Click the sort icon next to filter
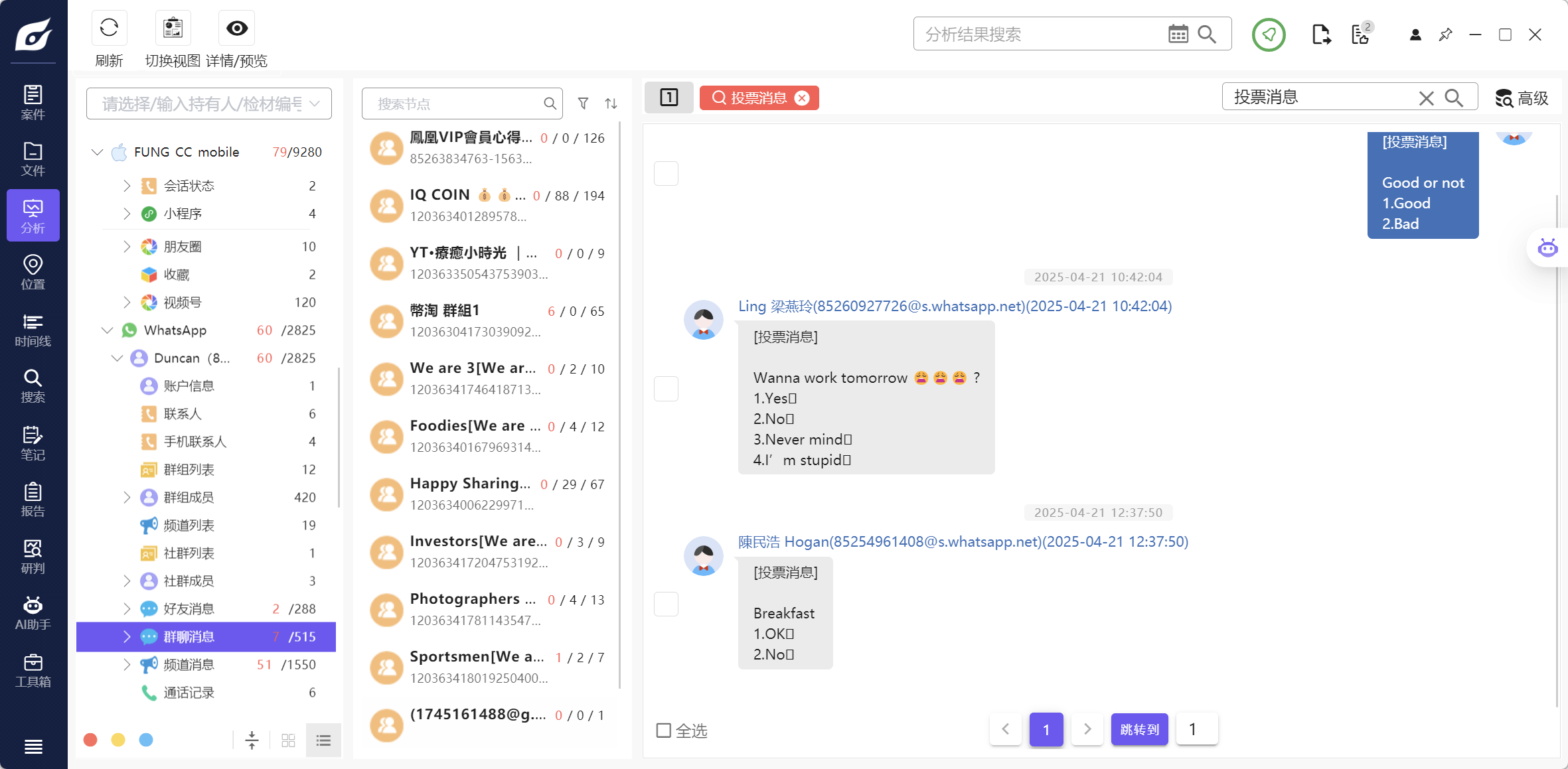This screenshot has width=1568, height=769. coord(611,104)
